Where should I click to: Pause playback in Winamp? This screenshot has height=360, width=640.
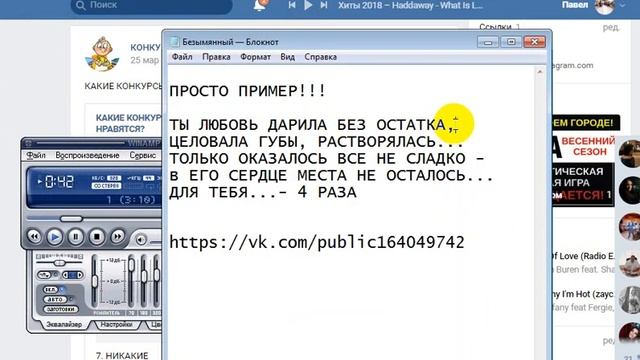[x=76, y=237]
